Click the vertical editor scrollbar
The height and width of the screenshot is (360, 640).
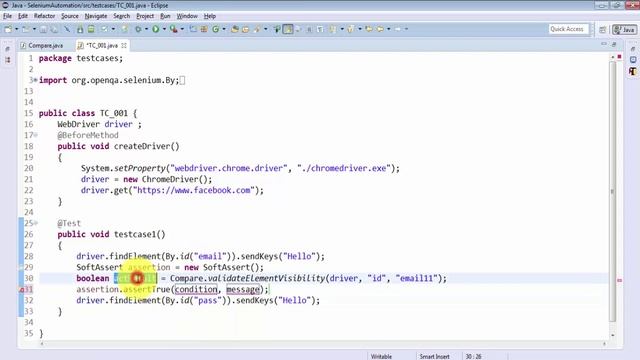tap(613, 191)
